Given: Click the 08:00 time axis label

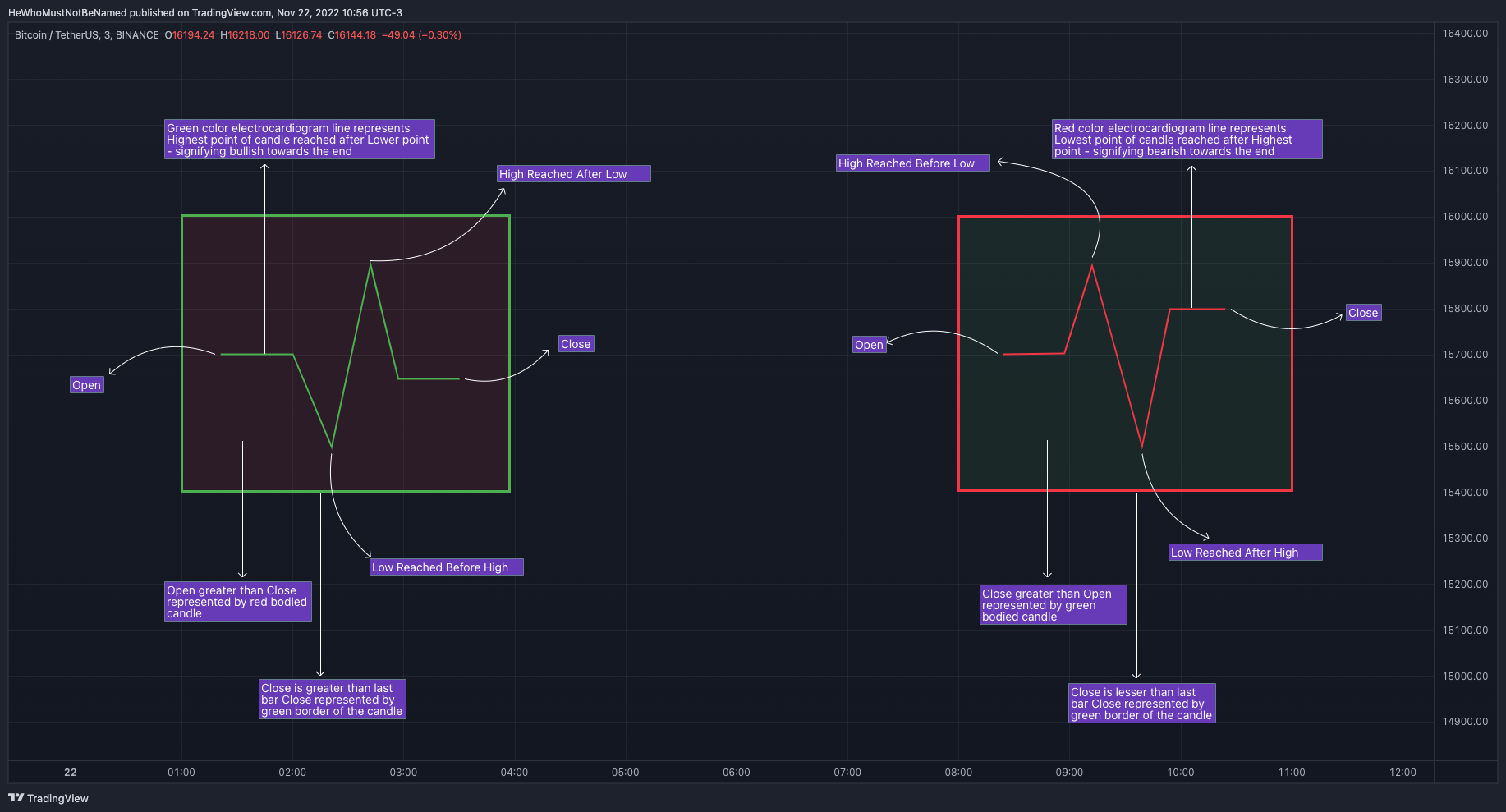Looking at the screenshot, I should (x=958, y=773).
